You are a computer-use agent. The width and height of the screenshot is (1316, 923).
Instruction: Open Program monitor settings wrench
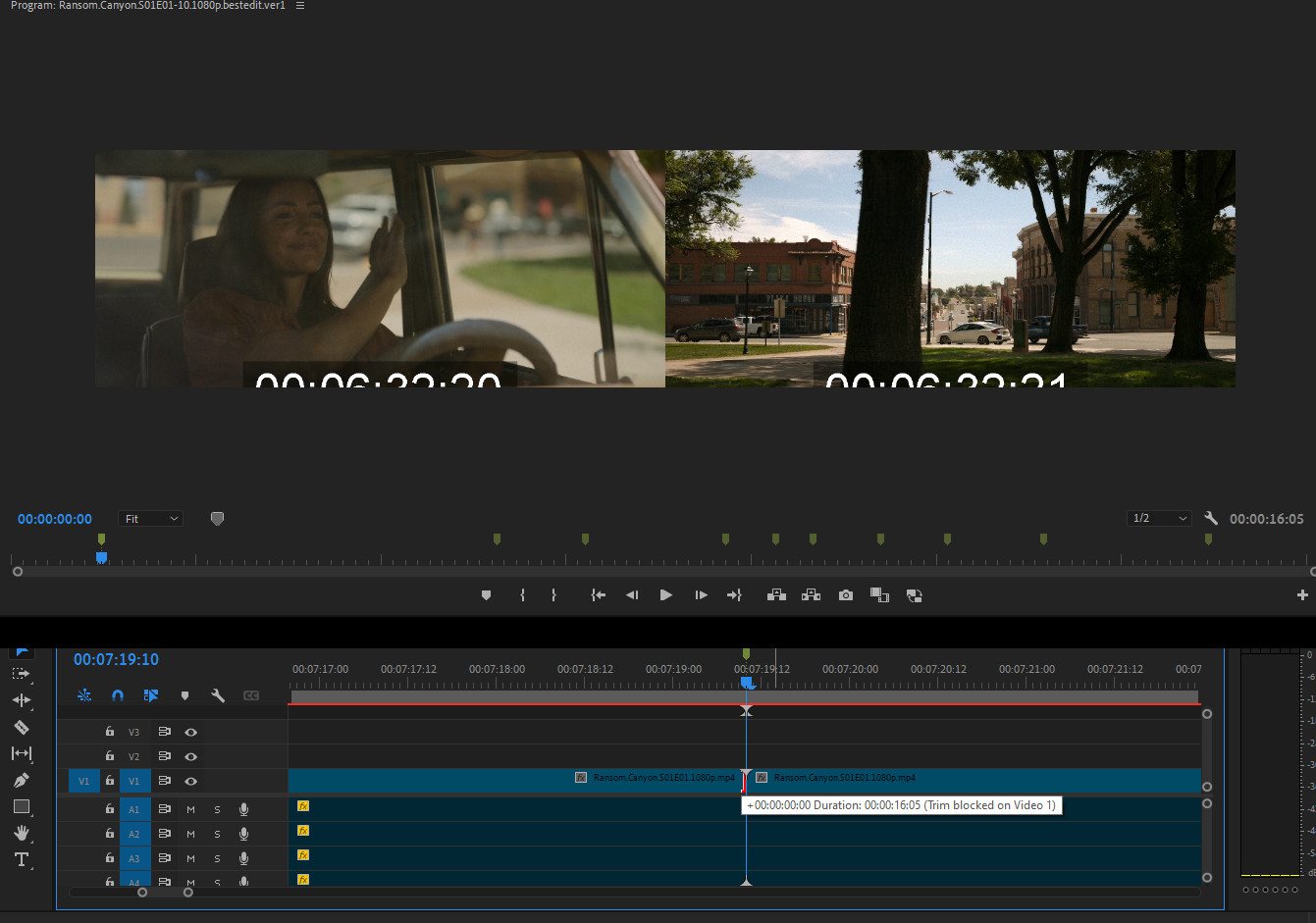pyautogui.click(x=1211, y=518)
